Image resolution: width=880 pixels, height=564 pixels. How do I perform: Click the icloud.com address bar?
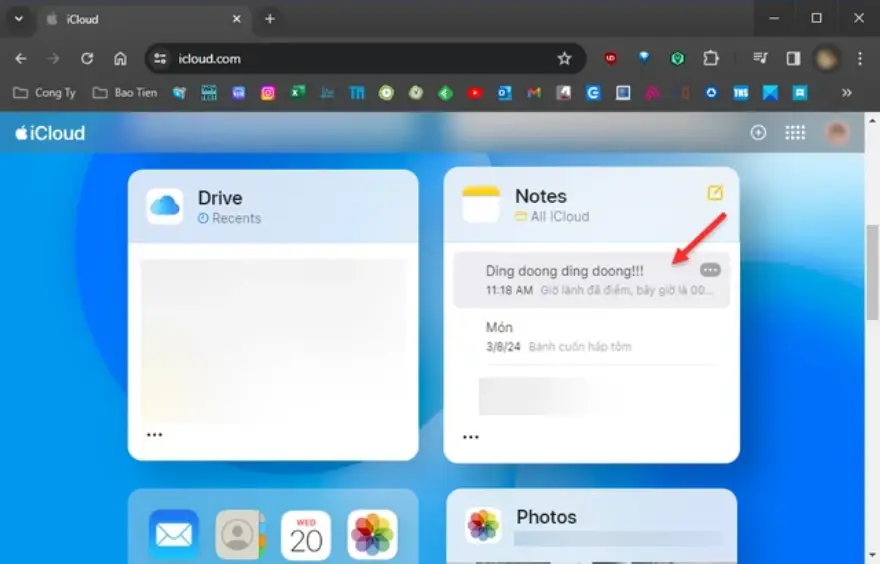click(x=365, y=58)
